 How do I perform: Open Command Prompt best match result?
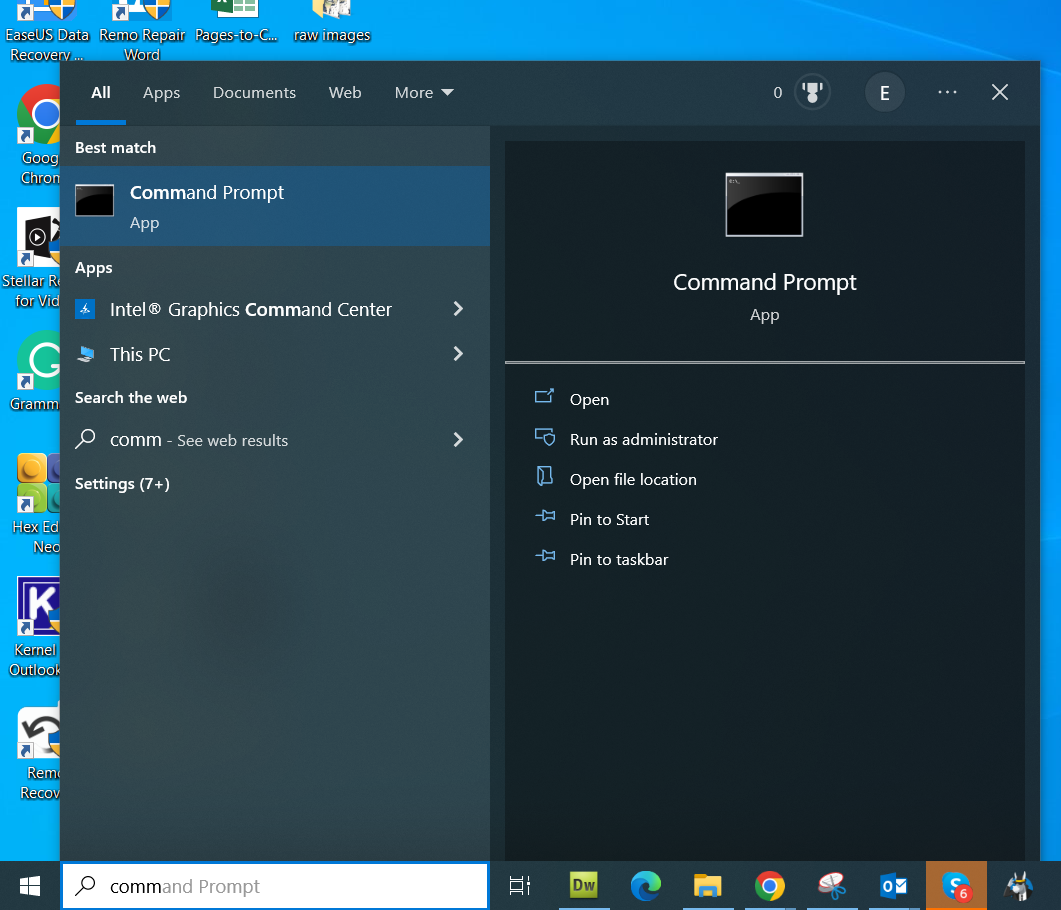click(x=275, y=206)
